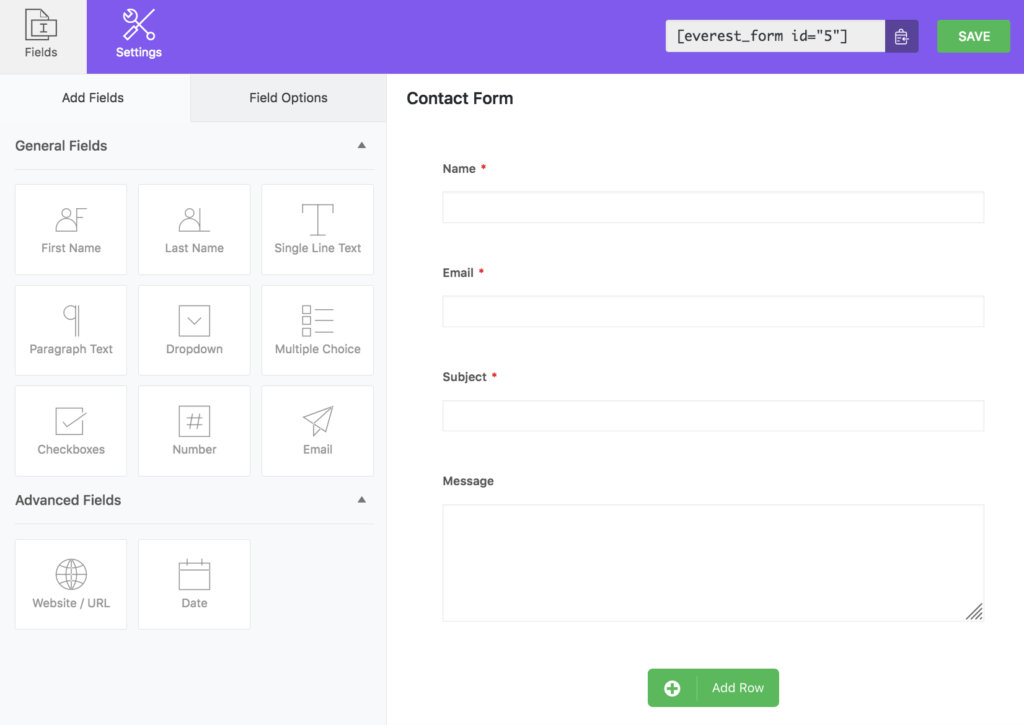Pick the Website / URL field
Viewport: 1024px width, 725px height.
click(x=70, y=583)
